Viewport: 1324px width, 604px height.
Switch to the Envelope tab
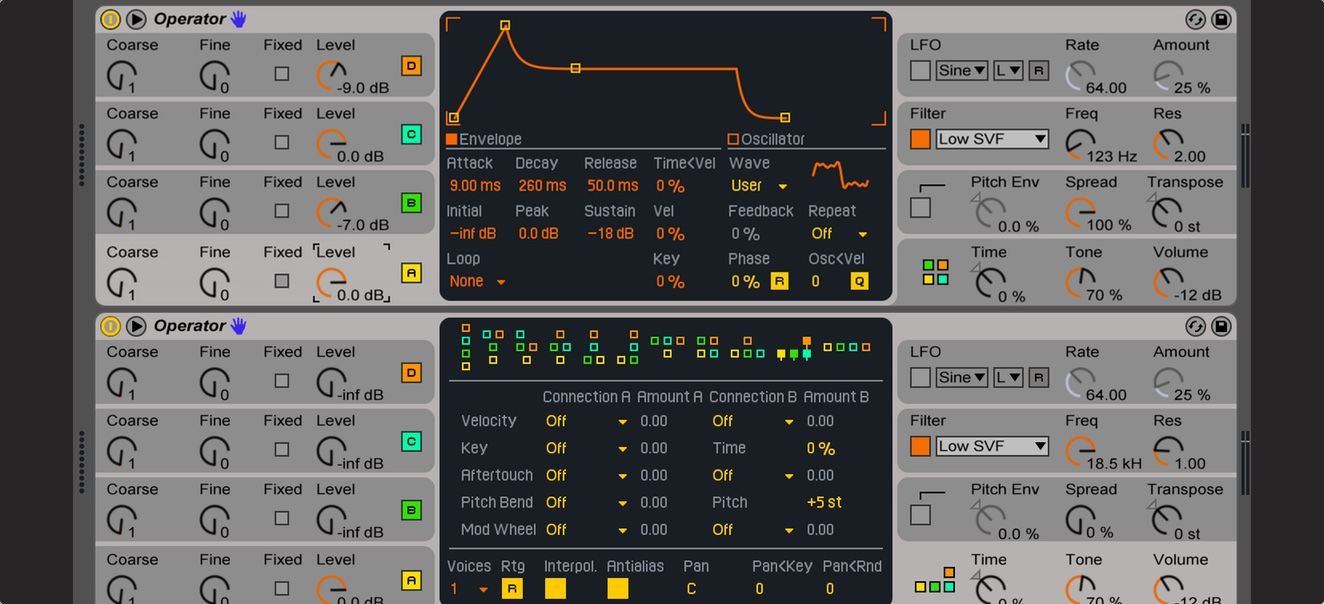point(485,139)
